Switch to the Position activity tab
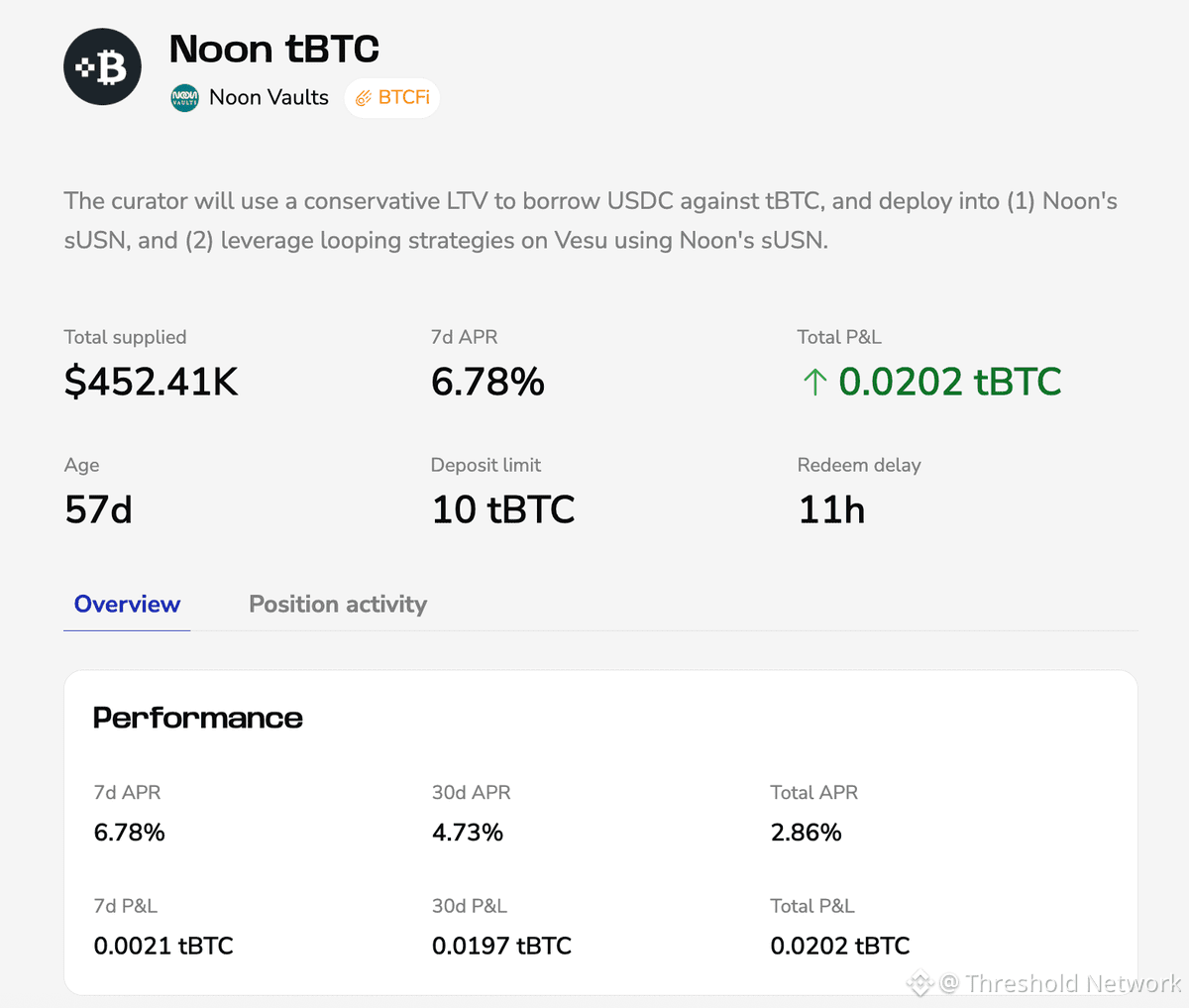Viewport: 1189px width, 1008px height. point(338,605)
